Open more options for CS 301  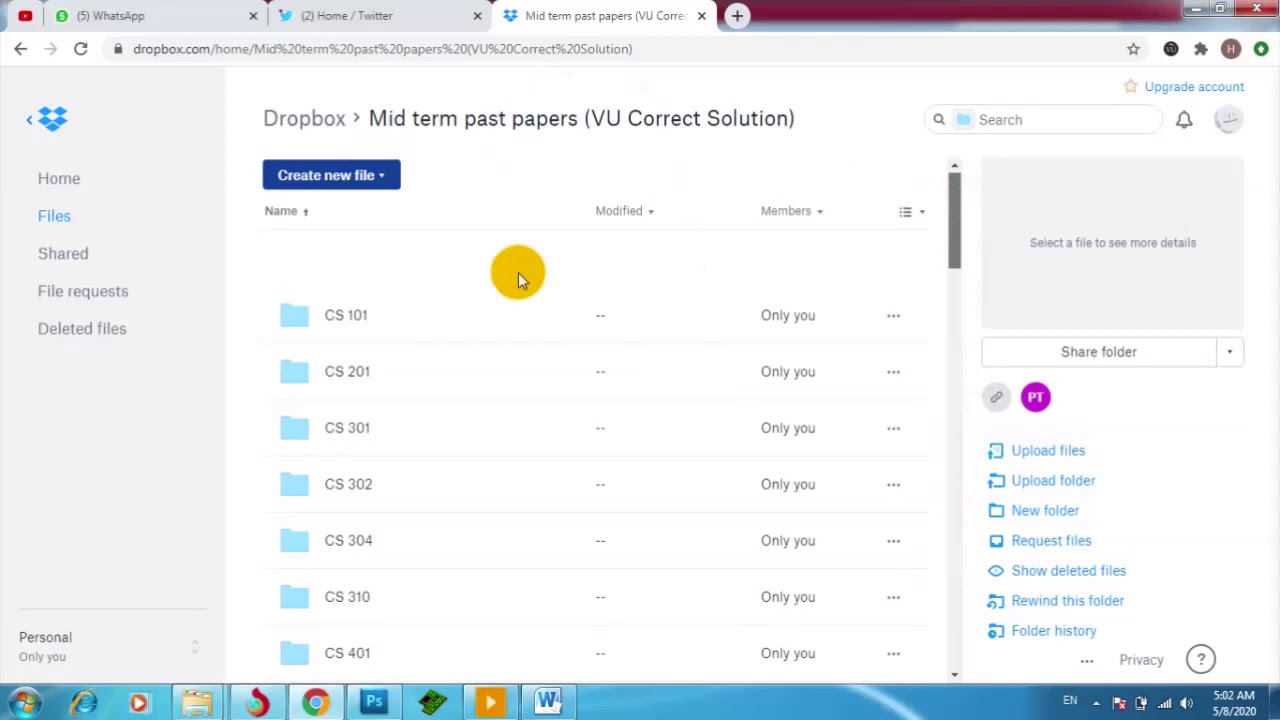coord(893,428)
